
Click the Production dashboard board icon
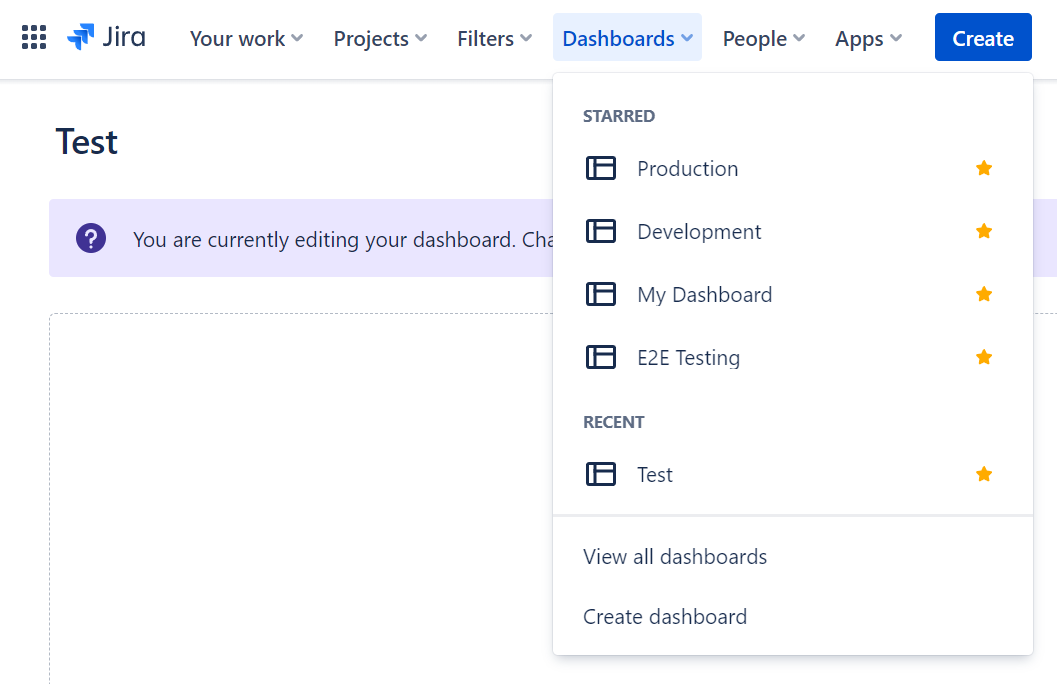click(x=600, y=168)
